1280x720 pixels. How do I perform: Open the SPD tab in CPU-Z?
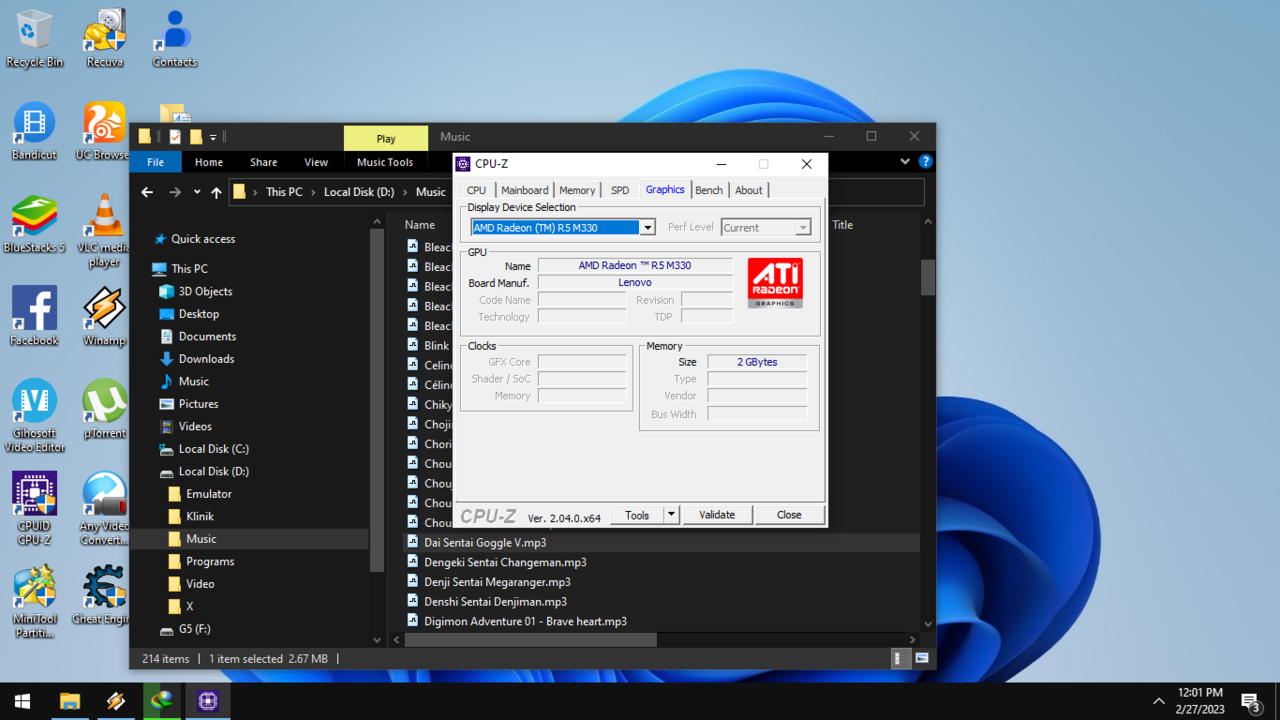click(620, 190)
